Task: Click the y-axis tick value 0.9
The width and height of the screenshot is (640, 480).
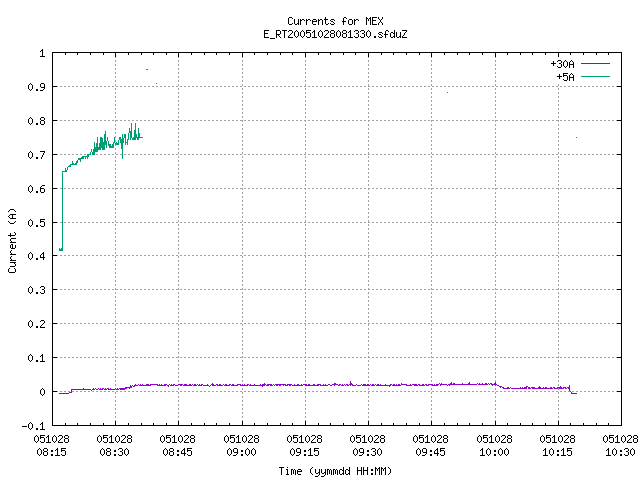Action: (x=36, y=87)
